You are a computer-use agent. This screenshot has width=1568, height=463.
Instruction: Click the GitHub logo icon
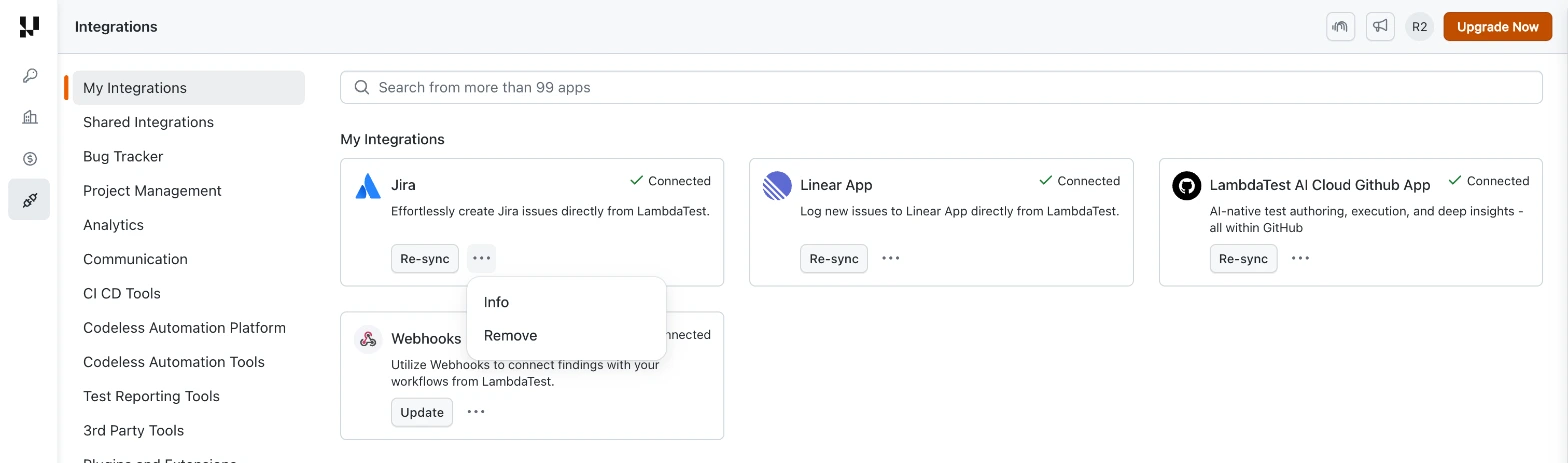[x=1187, y=186]
